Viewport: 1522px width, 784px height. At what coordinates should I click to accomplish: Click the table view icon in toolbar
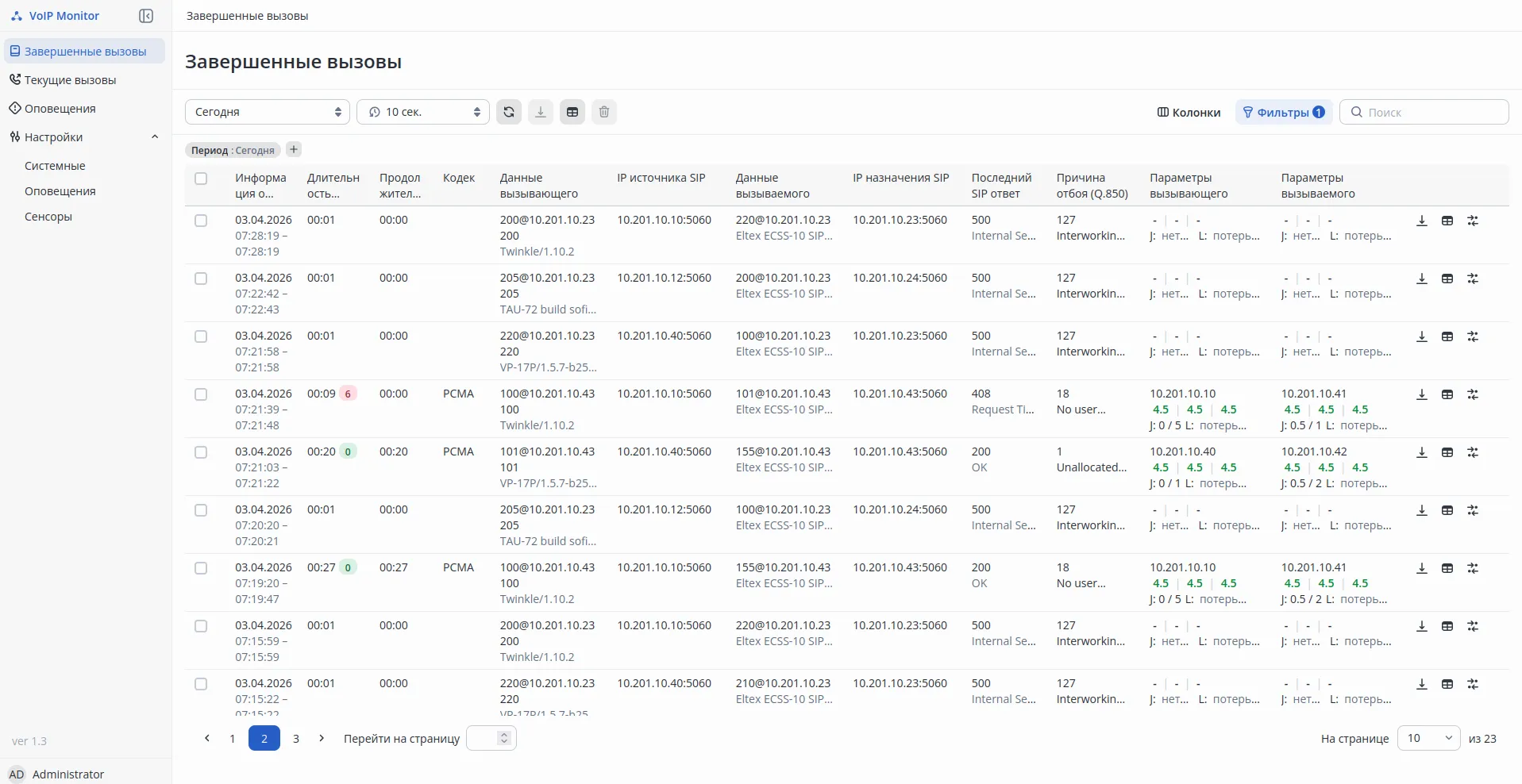coord(572,112)
